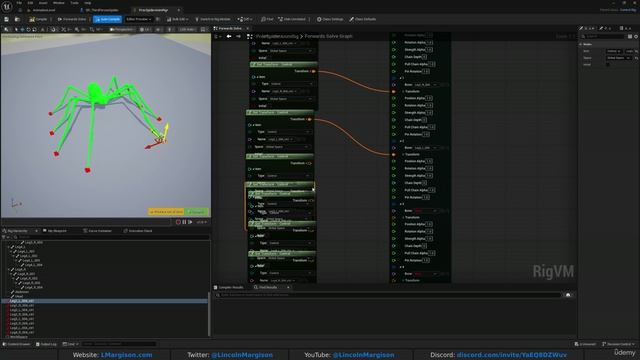
Task: Click the Find toolbar icon
Action: (267, 19)
